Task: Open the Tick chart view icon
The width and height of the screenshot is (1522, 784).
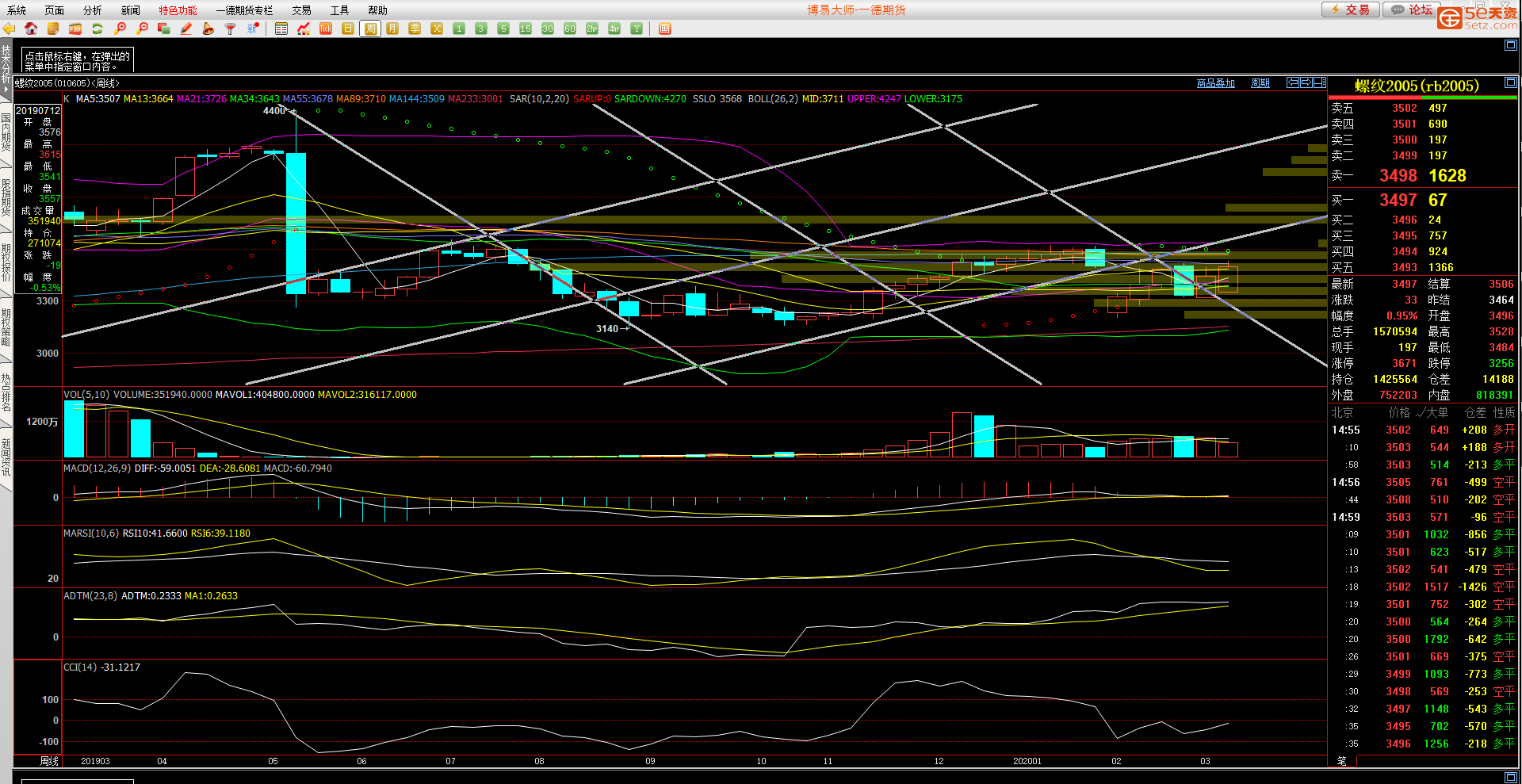Action: [x=326, y=29]
